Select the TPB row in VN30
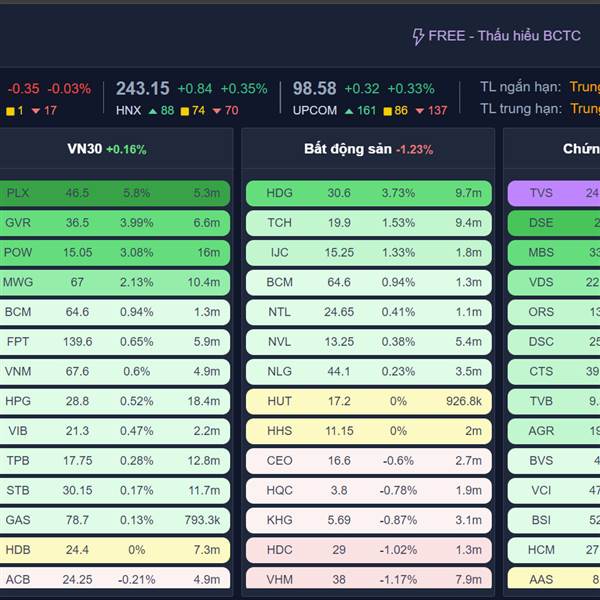 [x=115, y=461]
